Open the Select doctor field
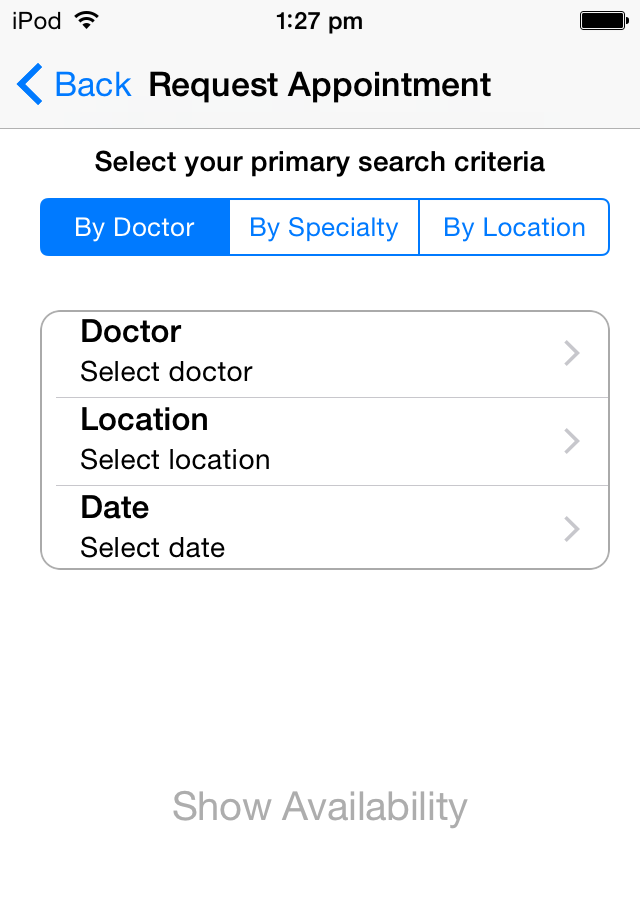 166,372
